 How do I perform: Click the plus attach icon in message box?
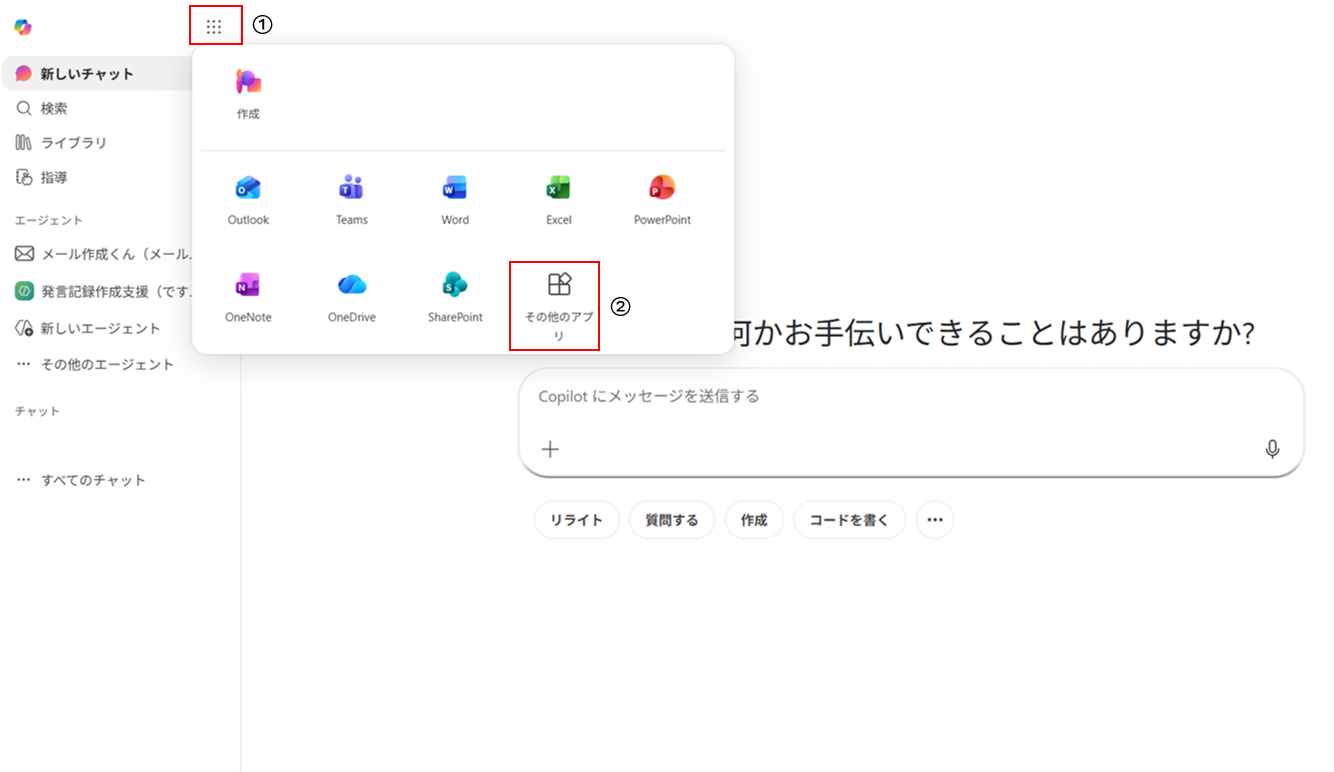[550, 449]
